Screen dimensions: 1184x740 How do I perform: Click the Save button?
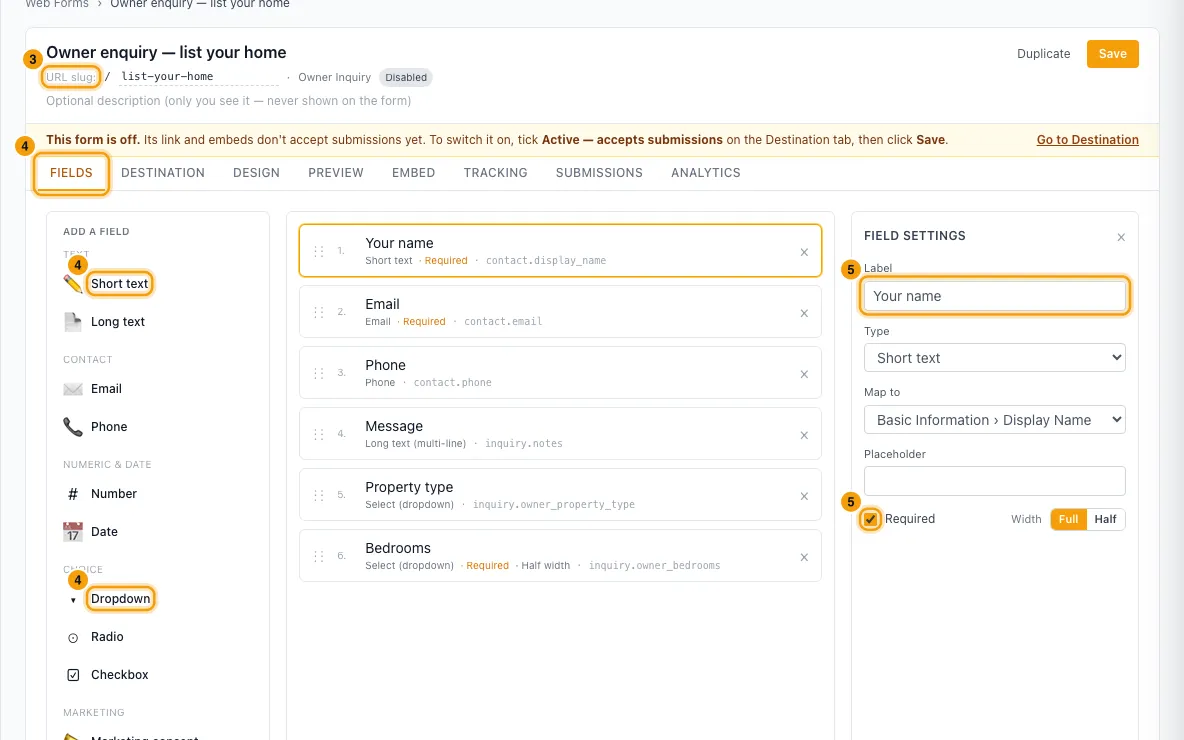tap(1112, 54)
